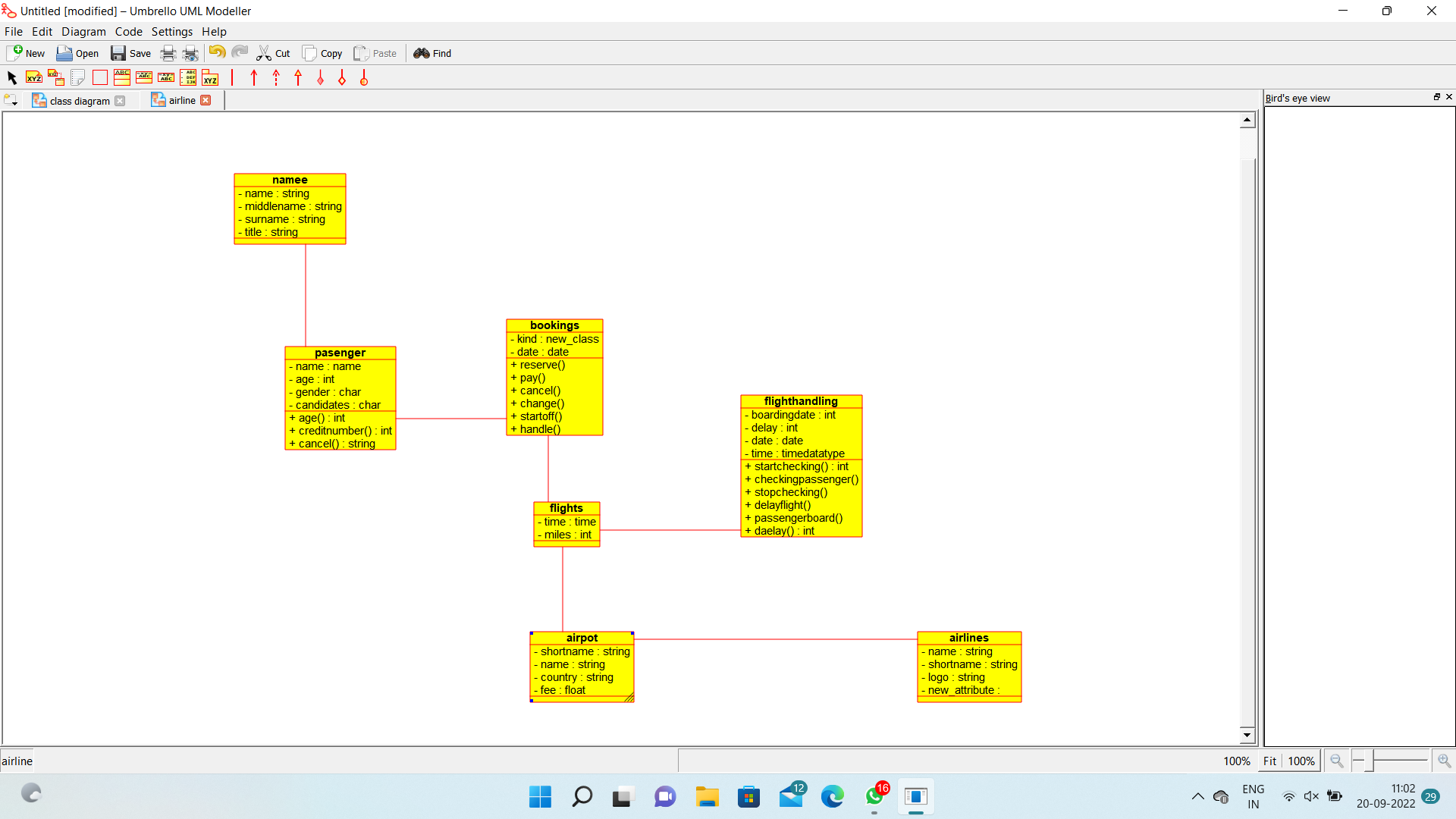1456x819 pixels.
Task: Select the Package tool icon
Action: click(210, 77)
